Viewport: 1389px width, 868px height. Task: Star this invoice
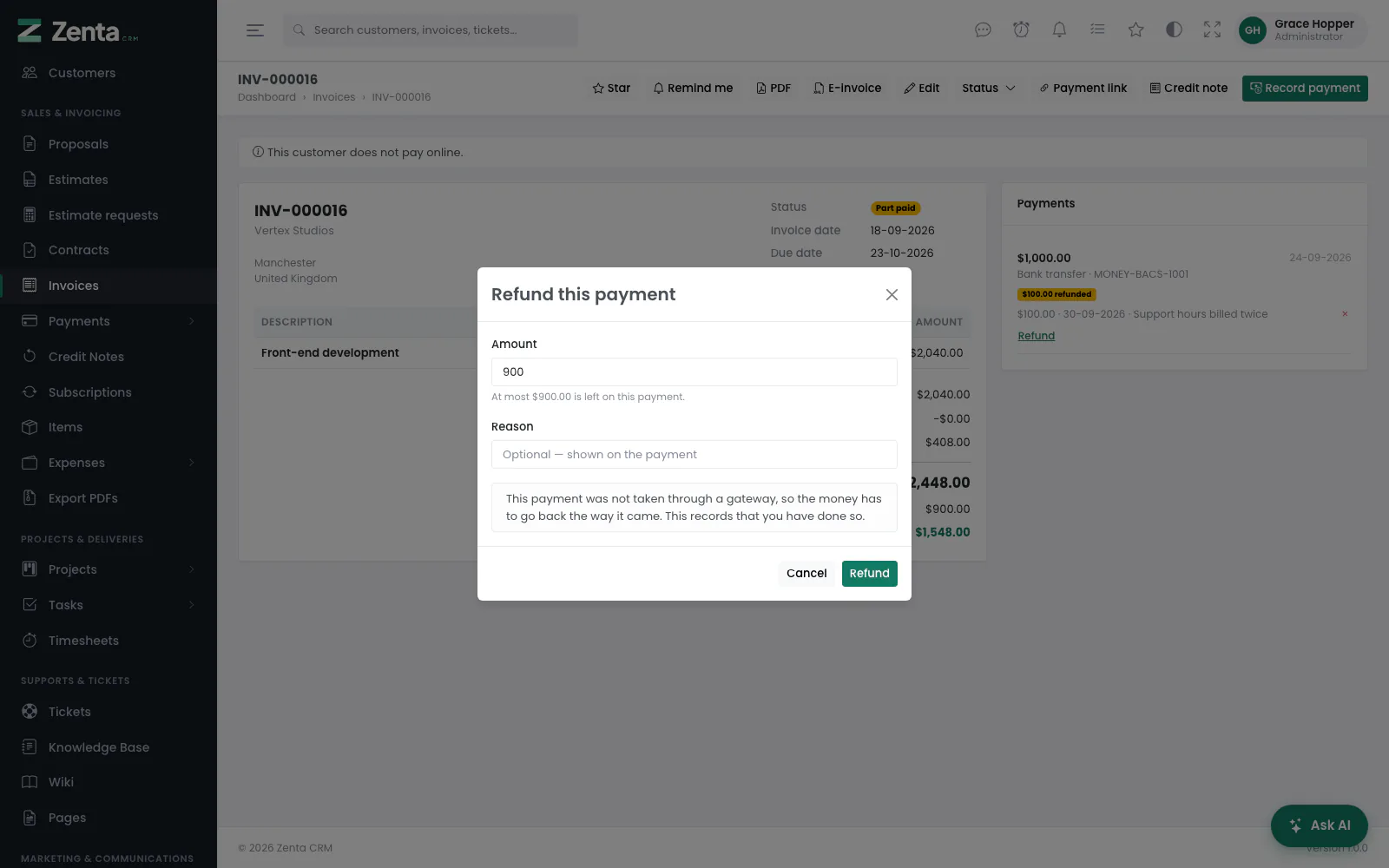611,89
